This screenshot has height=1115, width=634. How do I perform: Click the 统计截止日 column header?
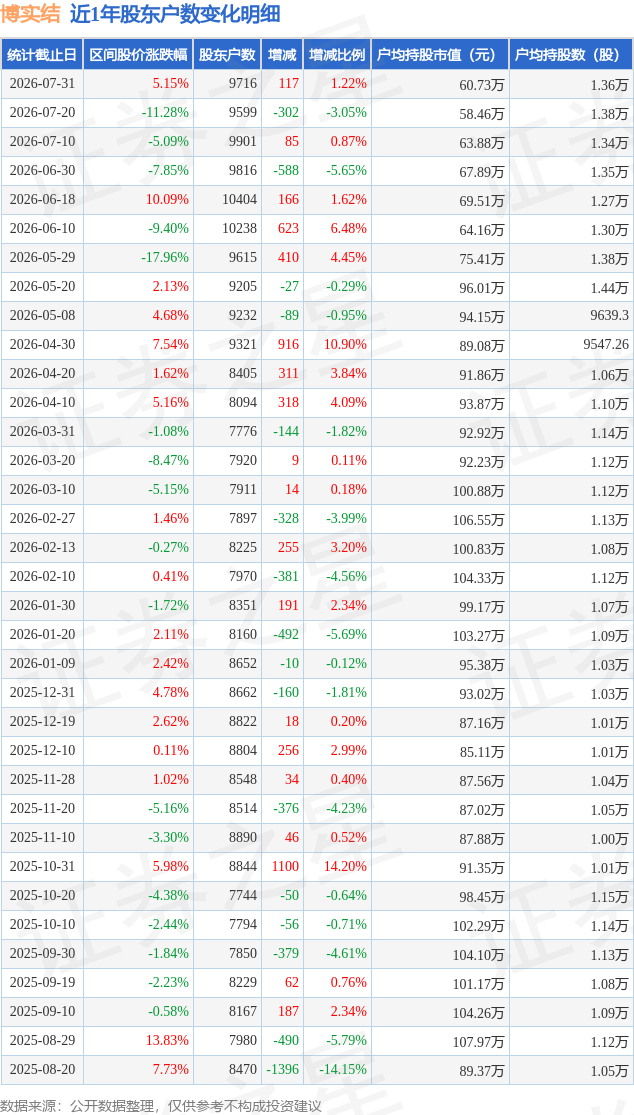point(42,55)
